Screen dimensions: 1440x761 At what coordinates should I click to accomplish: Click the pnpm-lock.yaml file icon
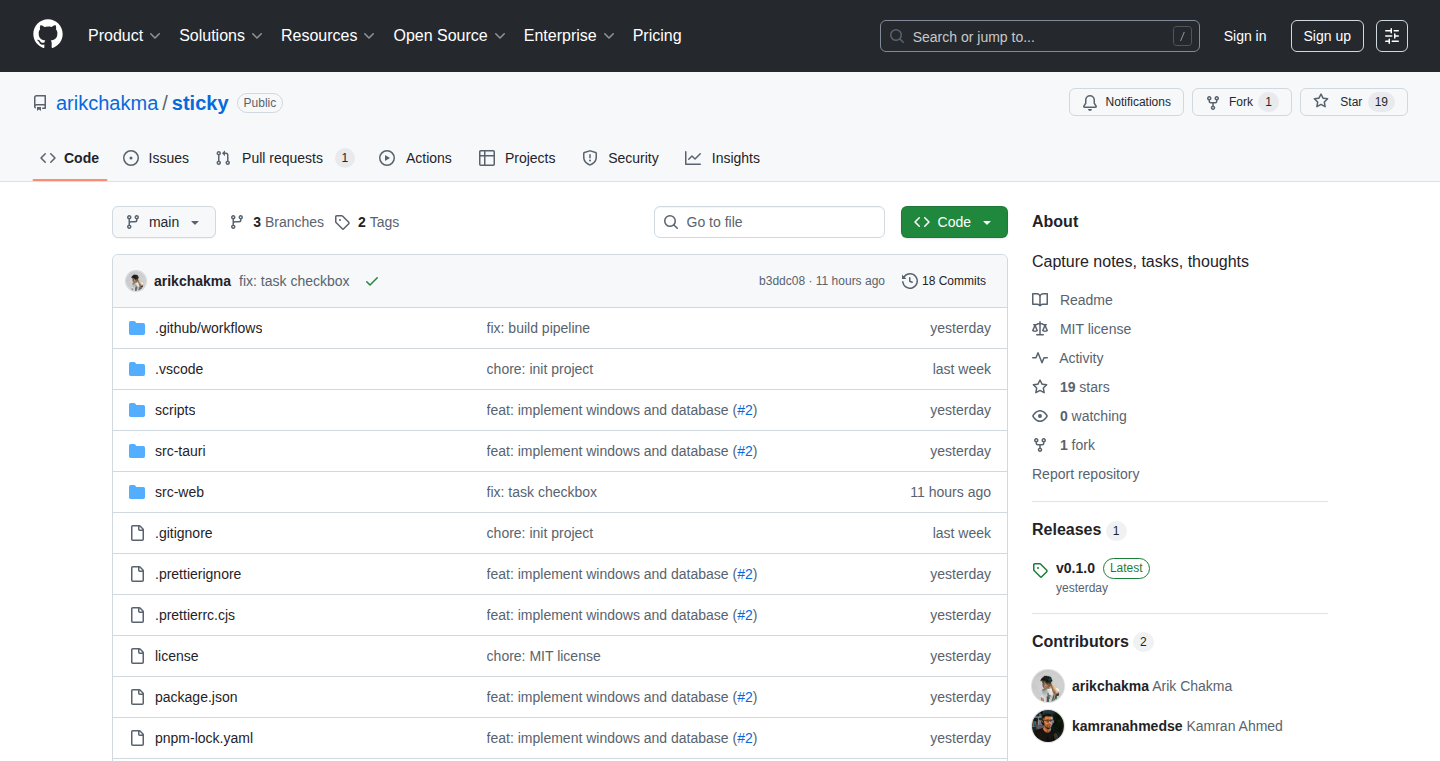pyautogui.click(x=137, y=738)
